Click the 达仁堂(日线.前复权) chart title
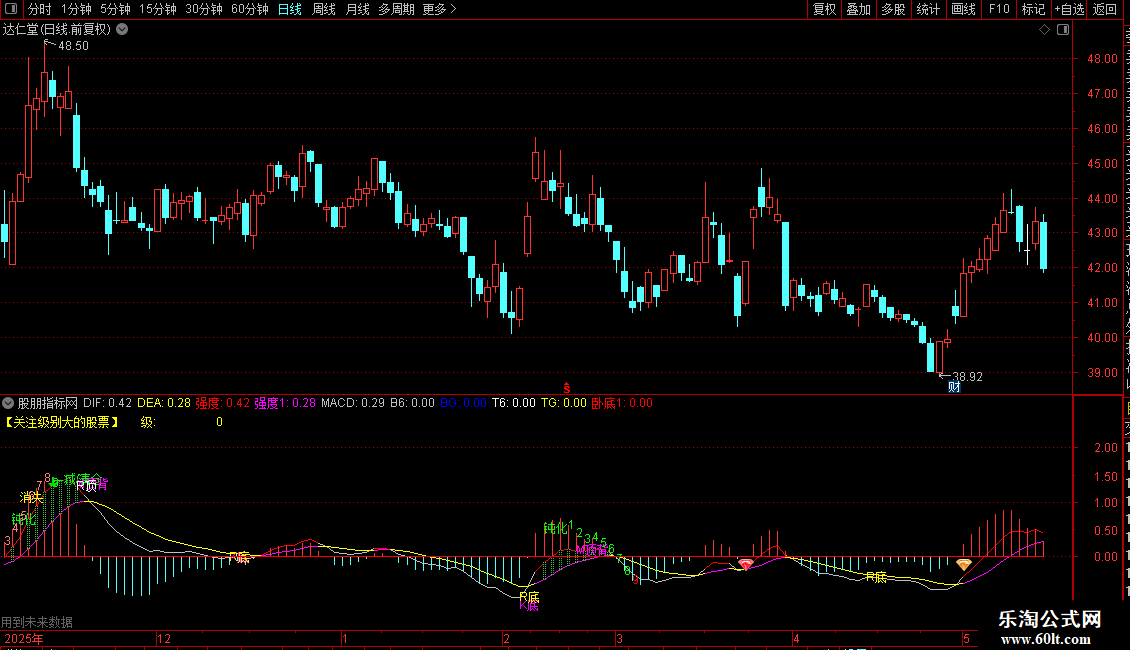The width and height of the screenshot is (1130, 650). (x=57, y=30)
